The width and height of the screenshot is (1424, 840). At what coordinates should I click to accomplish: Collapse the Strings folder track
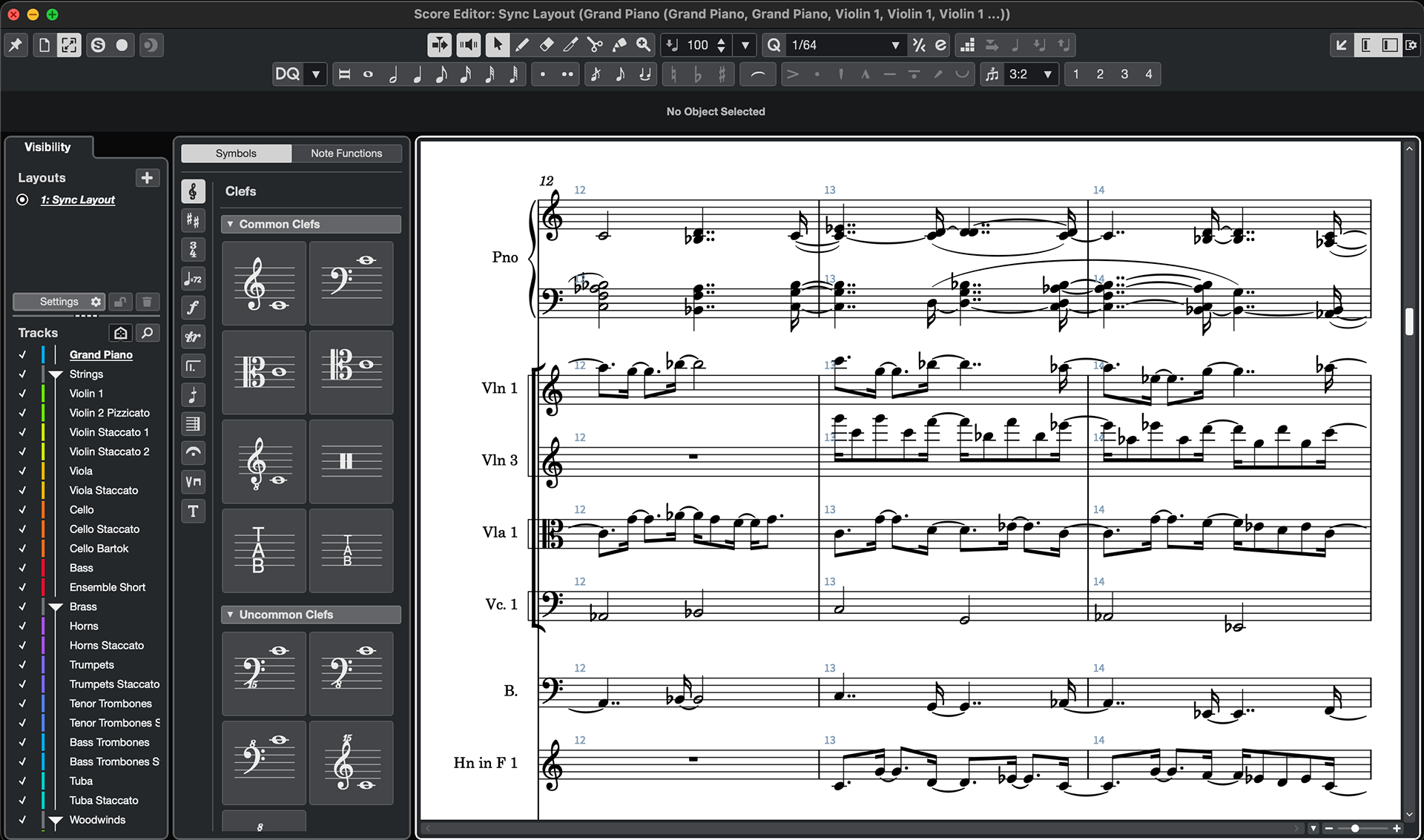tap(56, 375)
